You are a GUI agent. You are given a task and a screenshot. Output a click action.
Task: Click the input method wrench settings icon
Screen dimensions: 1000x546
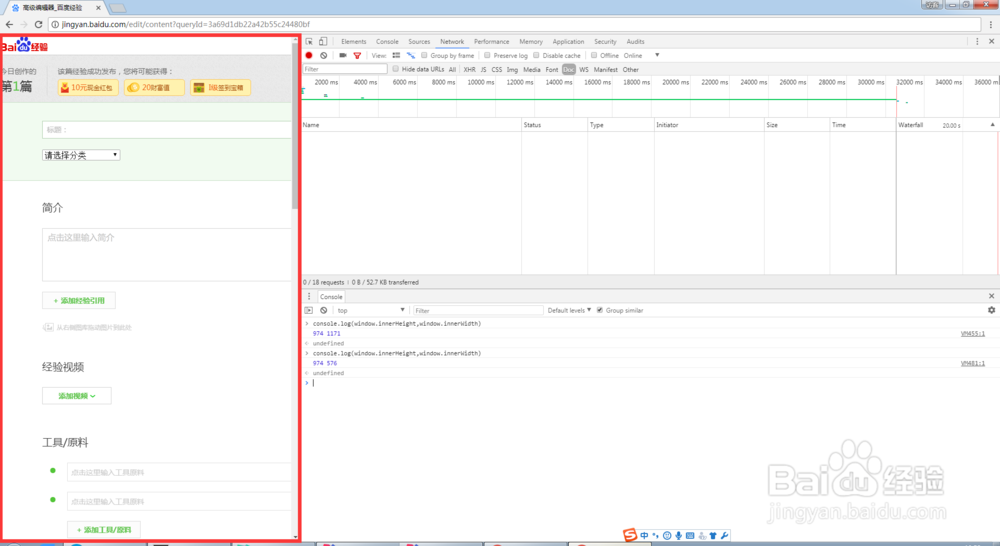coord(724,536)
